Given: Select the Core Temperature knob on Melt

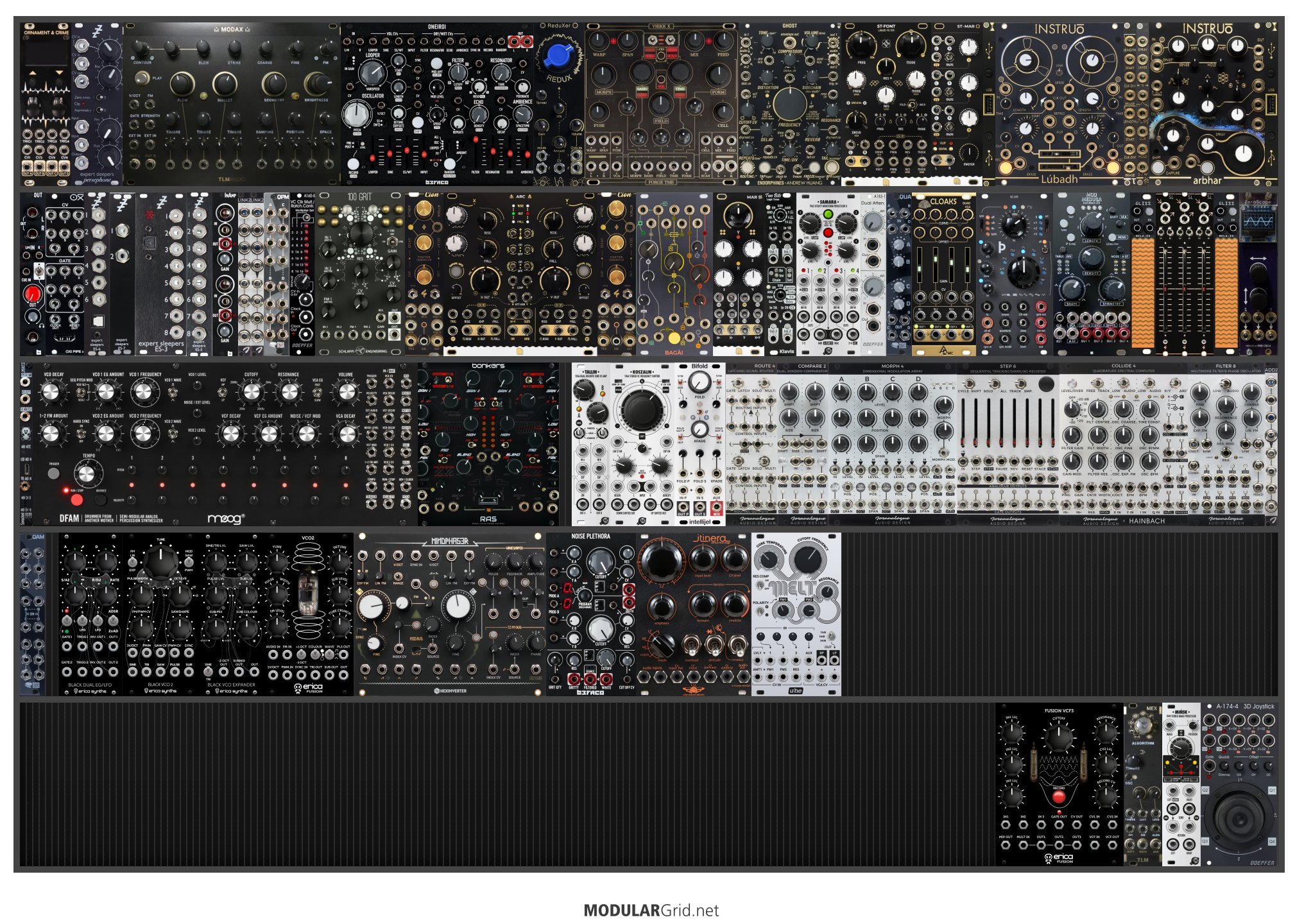Looking at the screenshot, I should pos(770,560).
